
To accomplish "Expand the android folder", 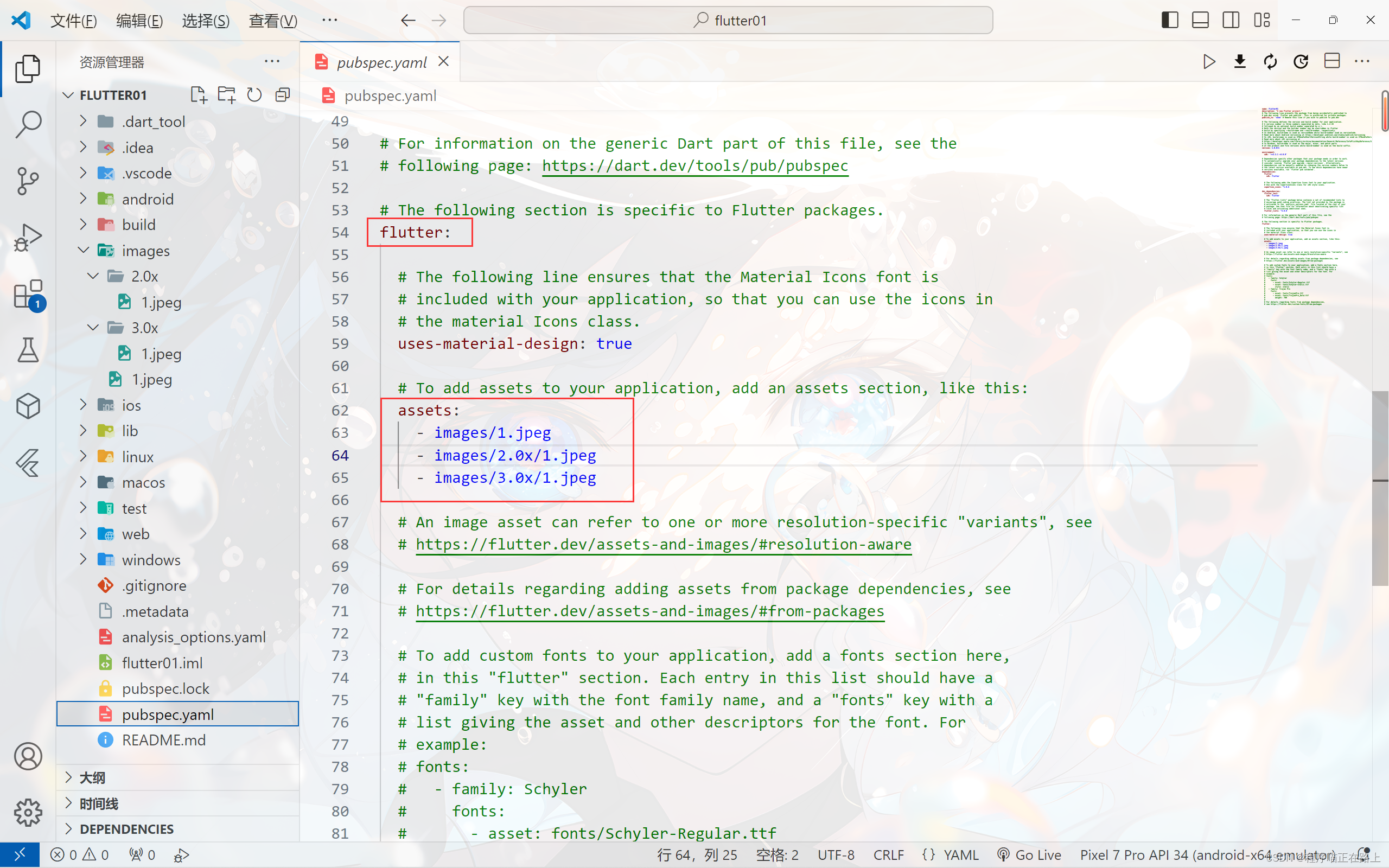I will point(148,199).
